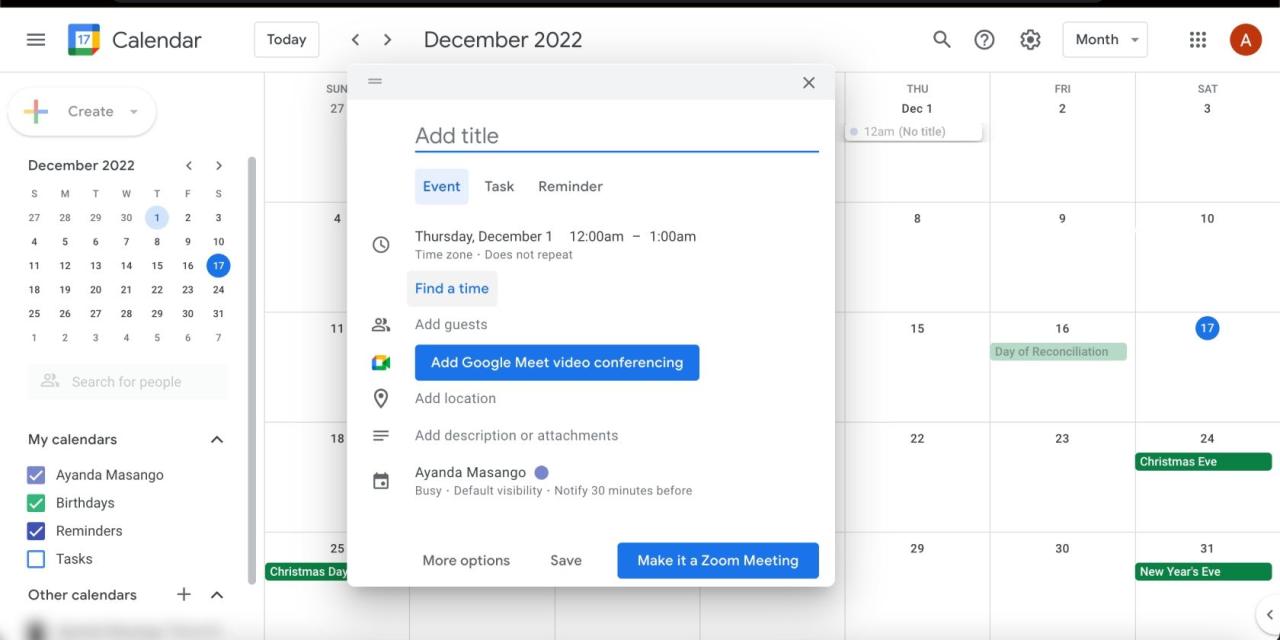1280x640 pixels.
Task: Open the main hamburger menu
Action: point(36,40)
